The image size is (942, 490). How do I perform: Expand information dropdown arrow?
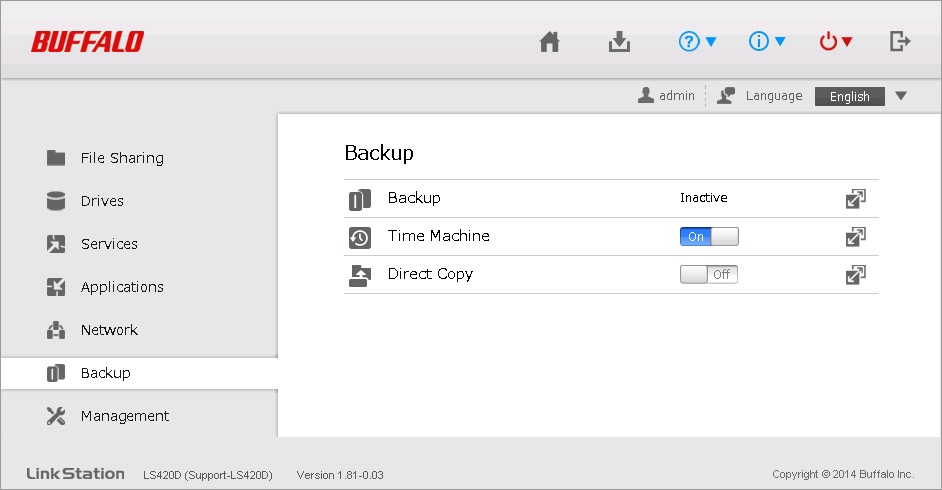pos(780,41)
